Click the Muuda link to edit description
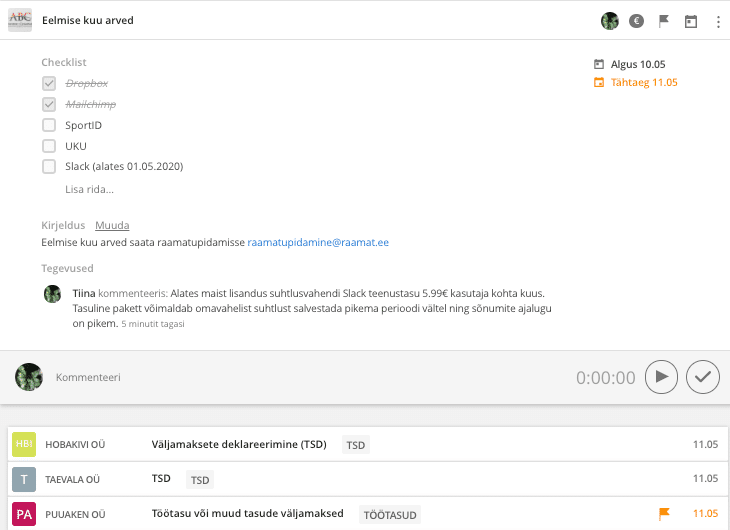Screen dimensions: 730x530 (x=112, y=225)
